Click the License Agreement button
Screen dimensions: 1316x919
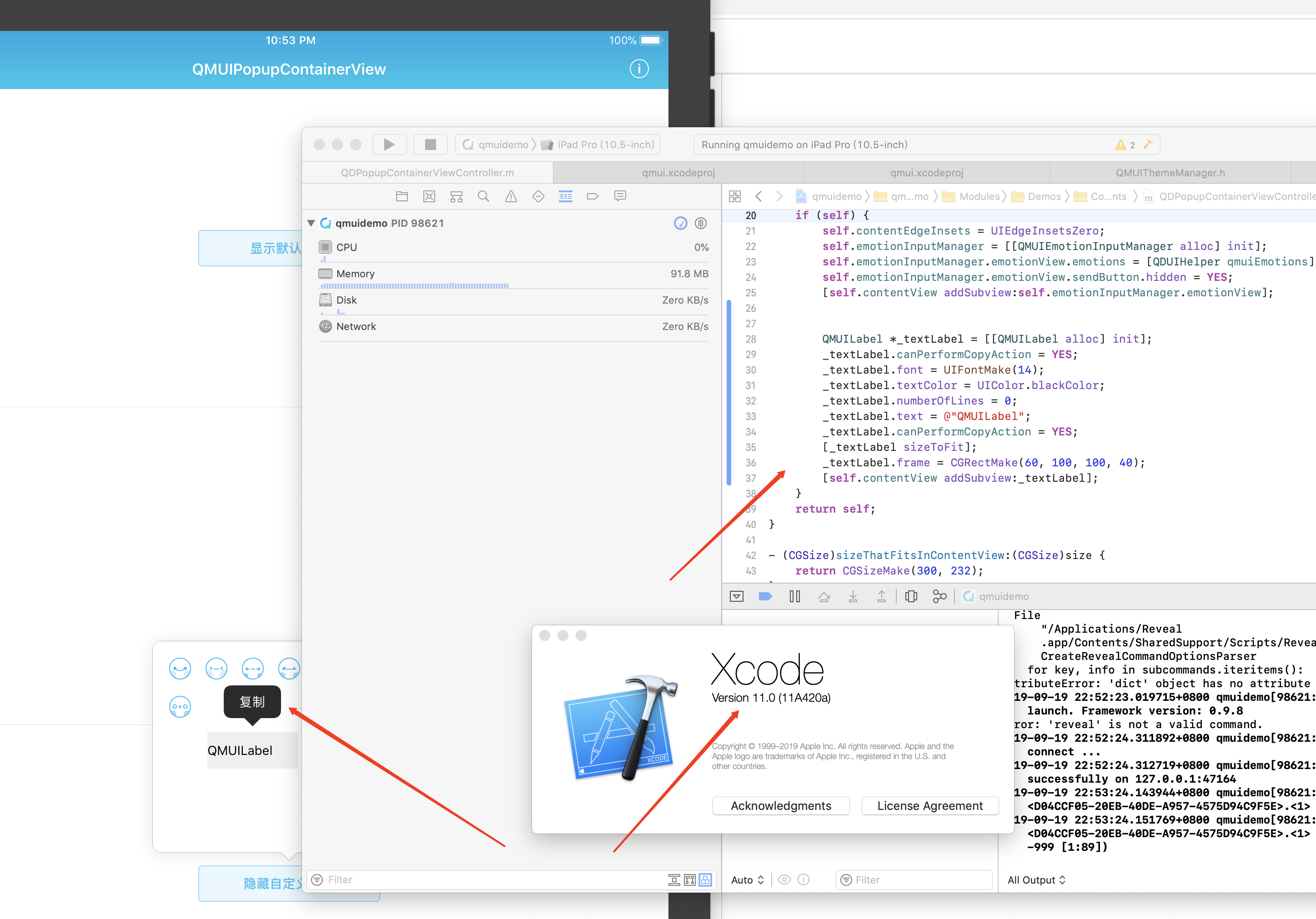pyautogui.click(x=929, y=805)
